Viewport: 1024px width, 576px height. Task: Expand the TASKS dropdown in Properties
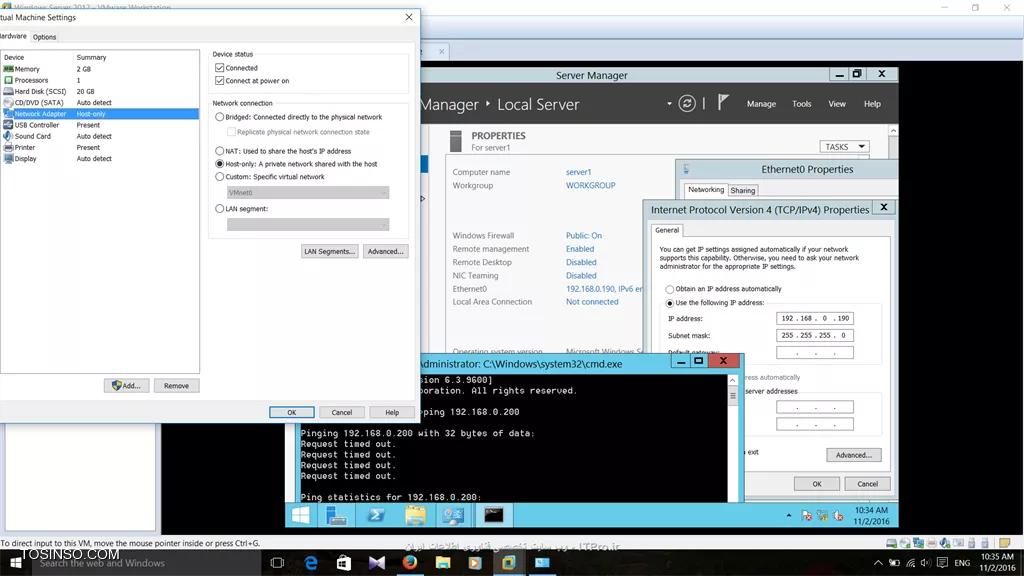tap(844, 146)
